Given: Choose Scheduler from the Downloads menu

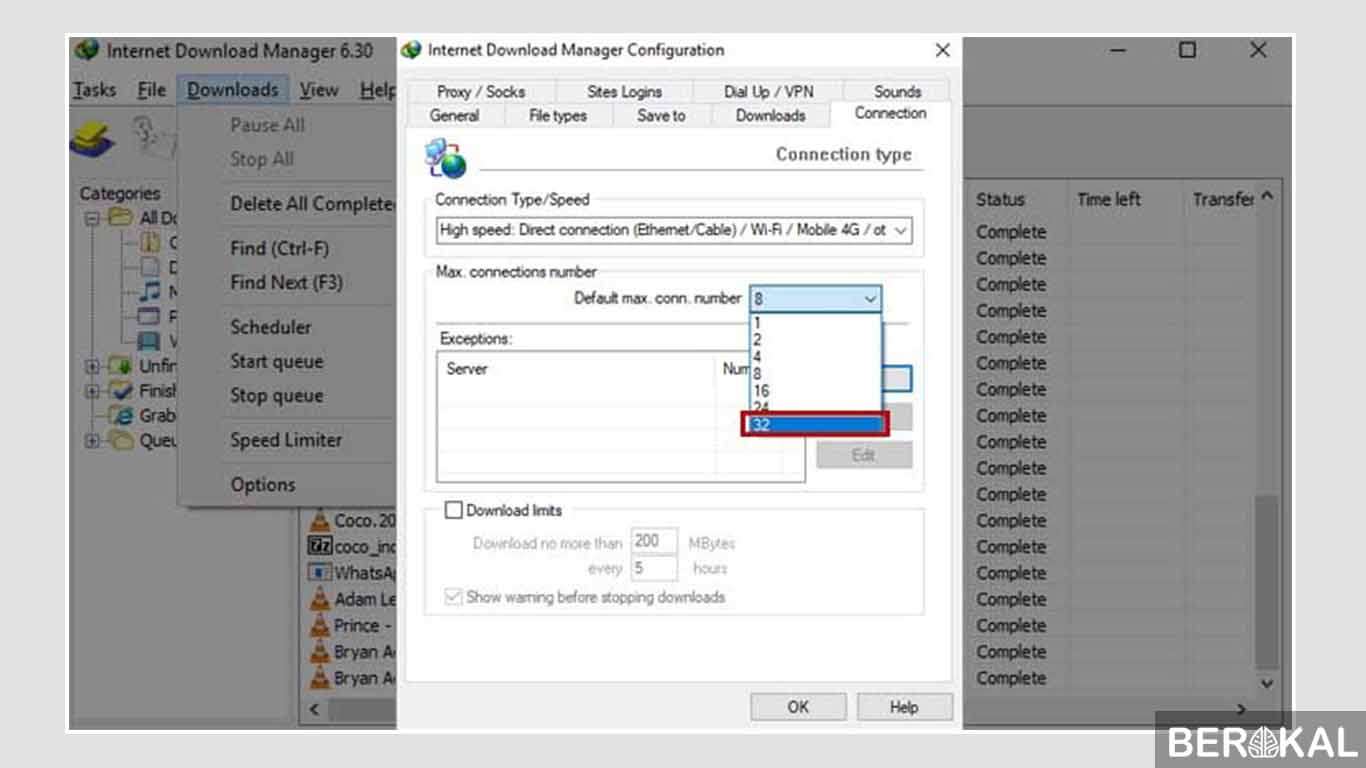Looking at the screenshot, I should [x=271, y=327].
